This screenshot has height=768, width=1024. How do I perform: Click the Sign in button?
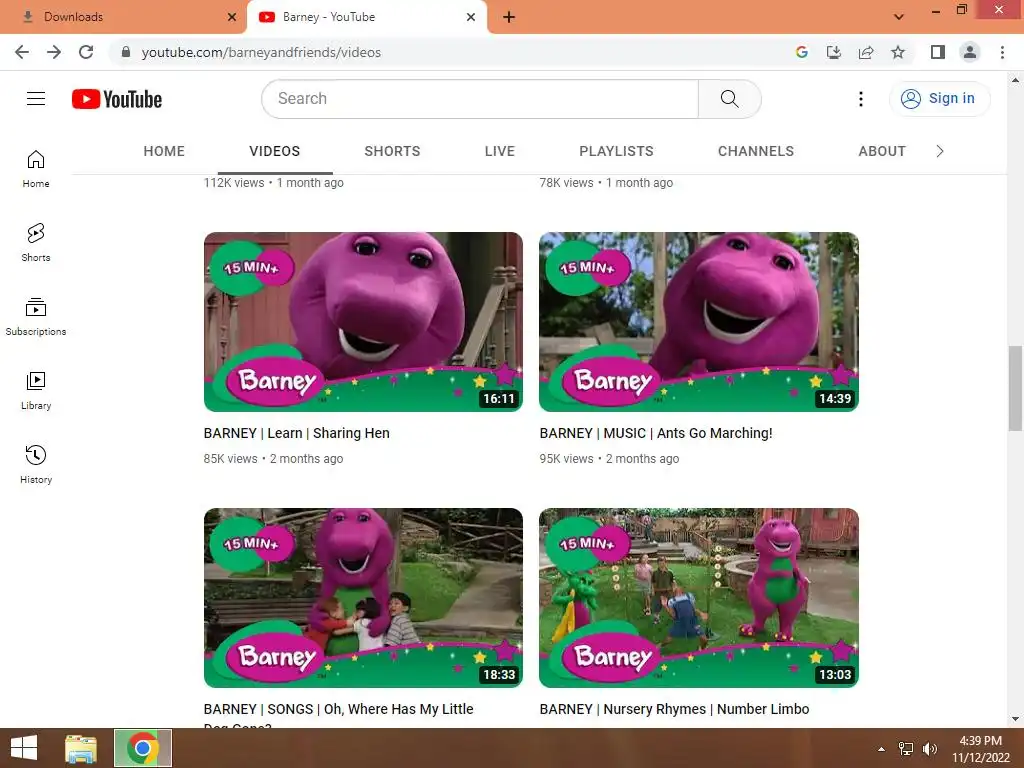[940, 99]
